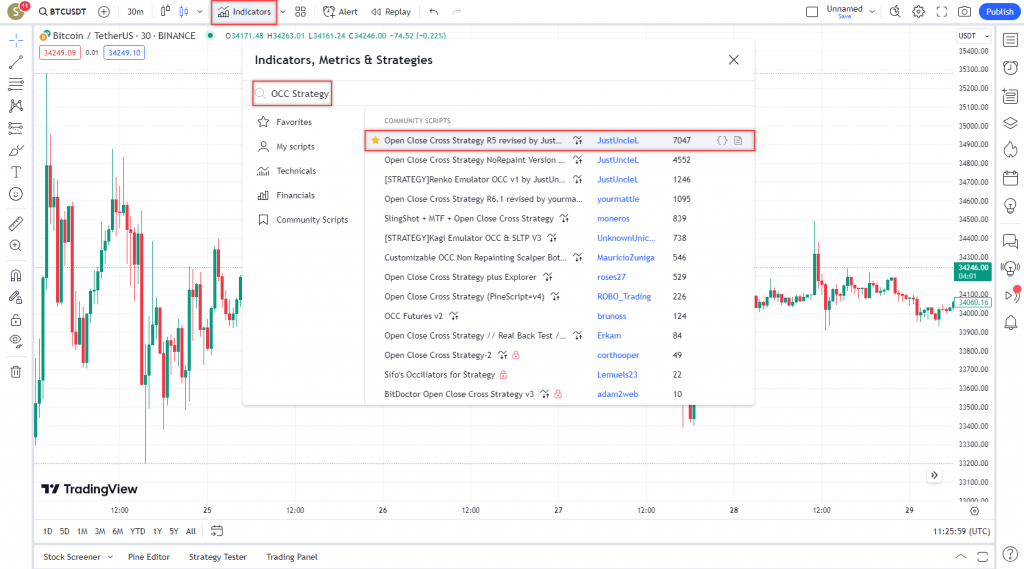Take a chart snapshot with camera icon
The width and height of the screenshot is (1024, 569).
(x=965, y=12)
